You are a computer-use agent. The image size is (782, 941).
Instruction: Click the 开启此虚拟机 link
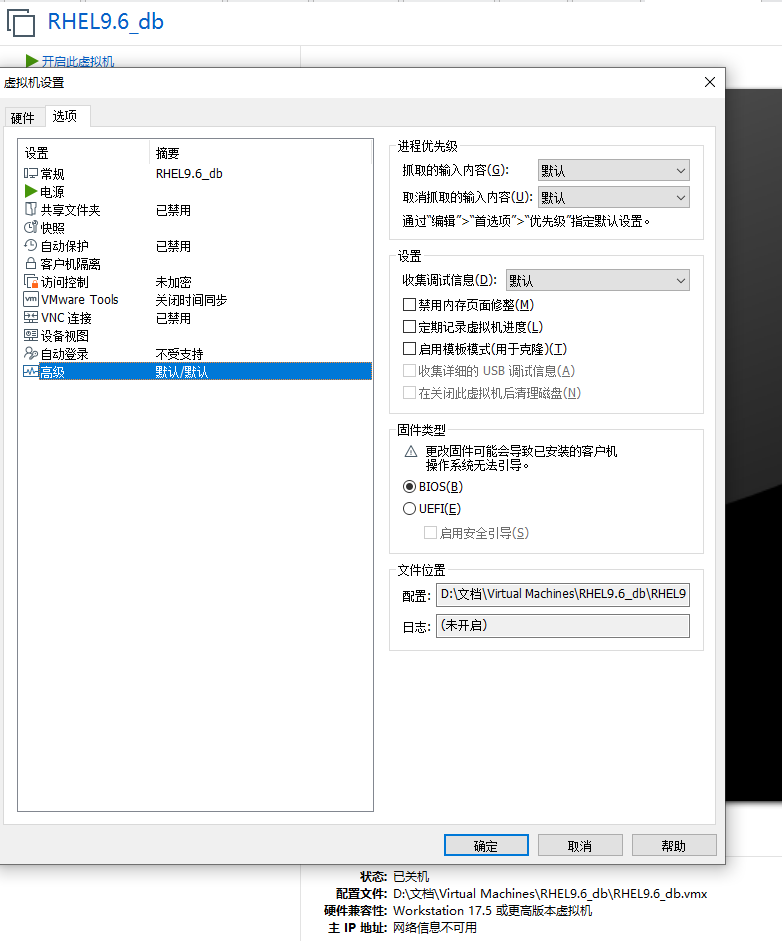(x=77, y=61)
